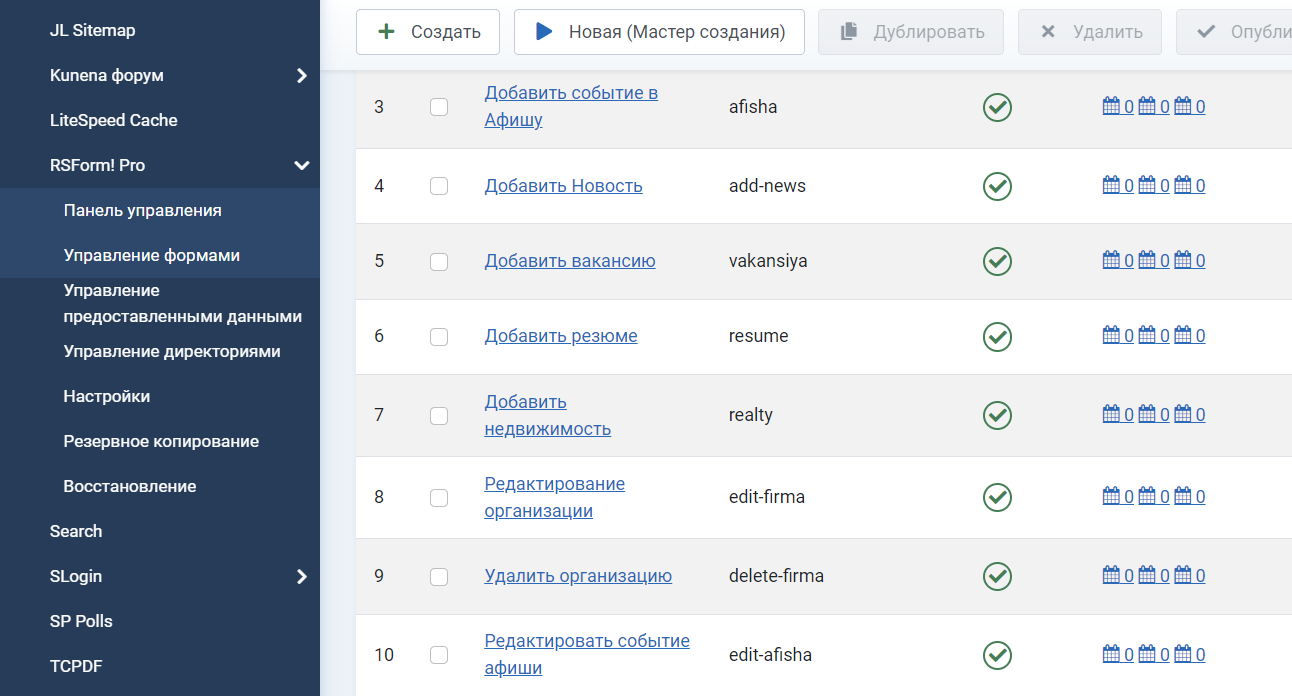Click the published checkmark icon for afisha form
The height and width of the screenshot is (696, 1292).
click(997, 107)
